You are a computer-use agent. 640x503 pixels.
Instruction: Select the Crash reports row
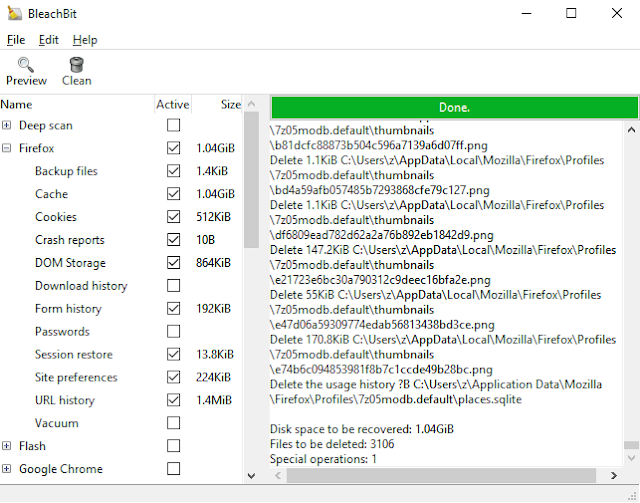[121, 239]
